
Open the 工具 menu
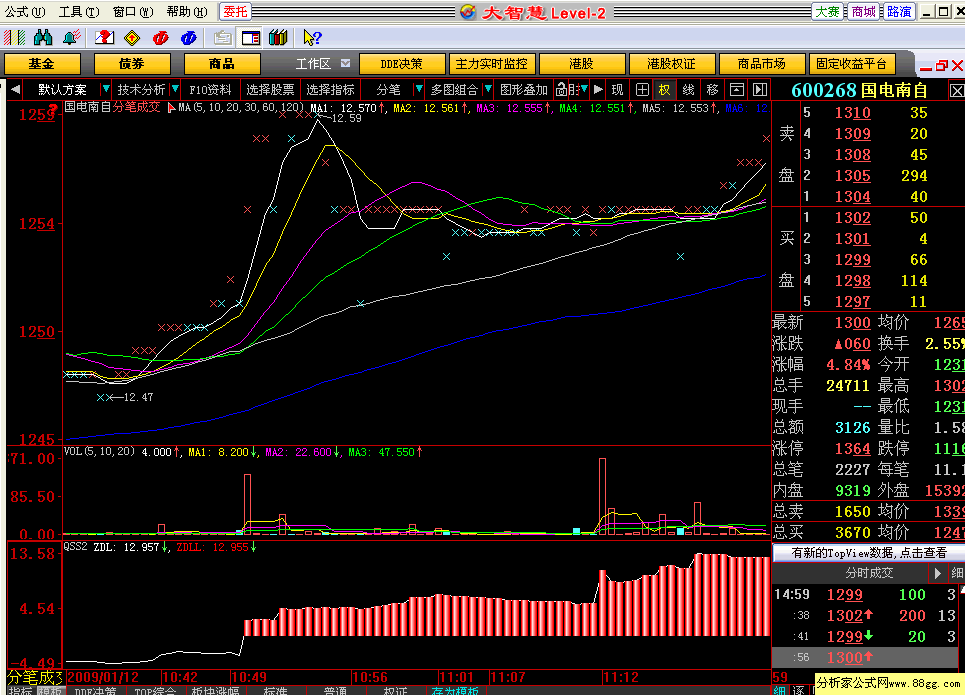point(79,12)
